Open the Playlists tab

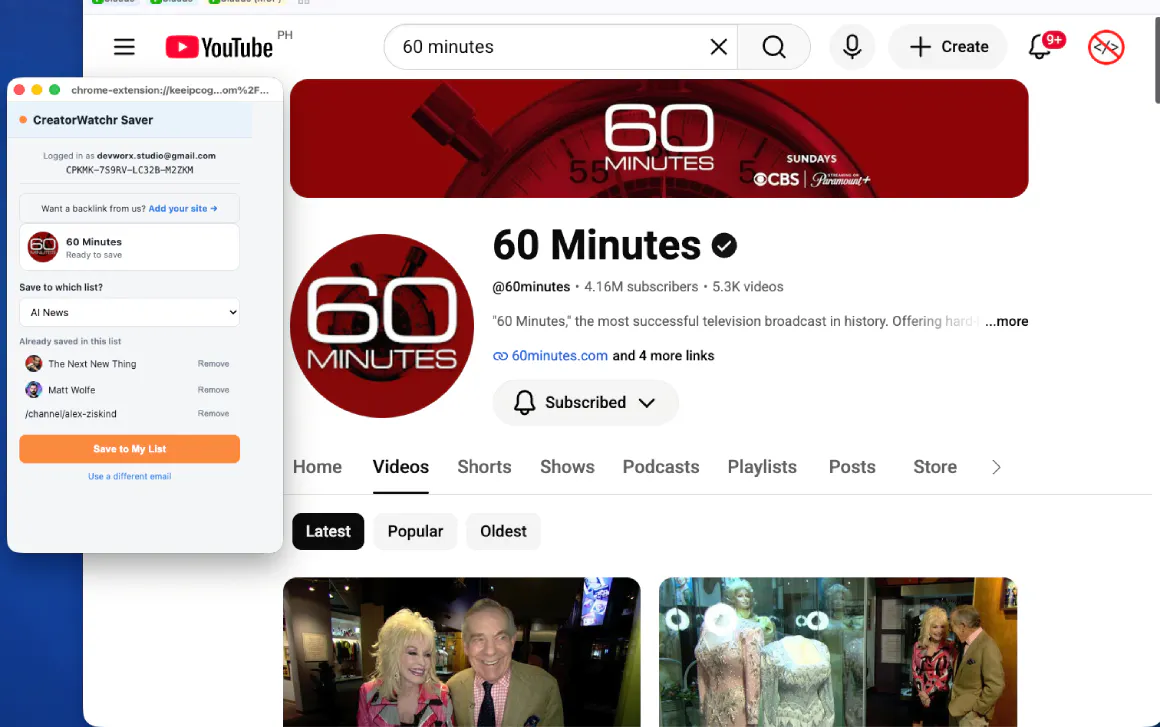pyautogui.click(x=762, y=467)
